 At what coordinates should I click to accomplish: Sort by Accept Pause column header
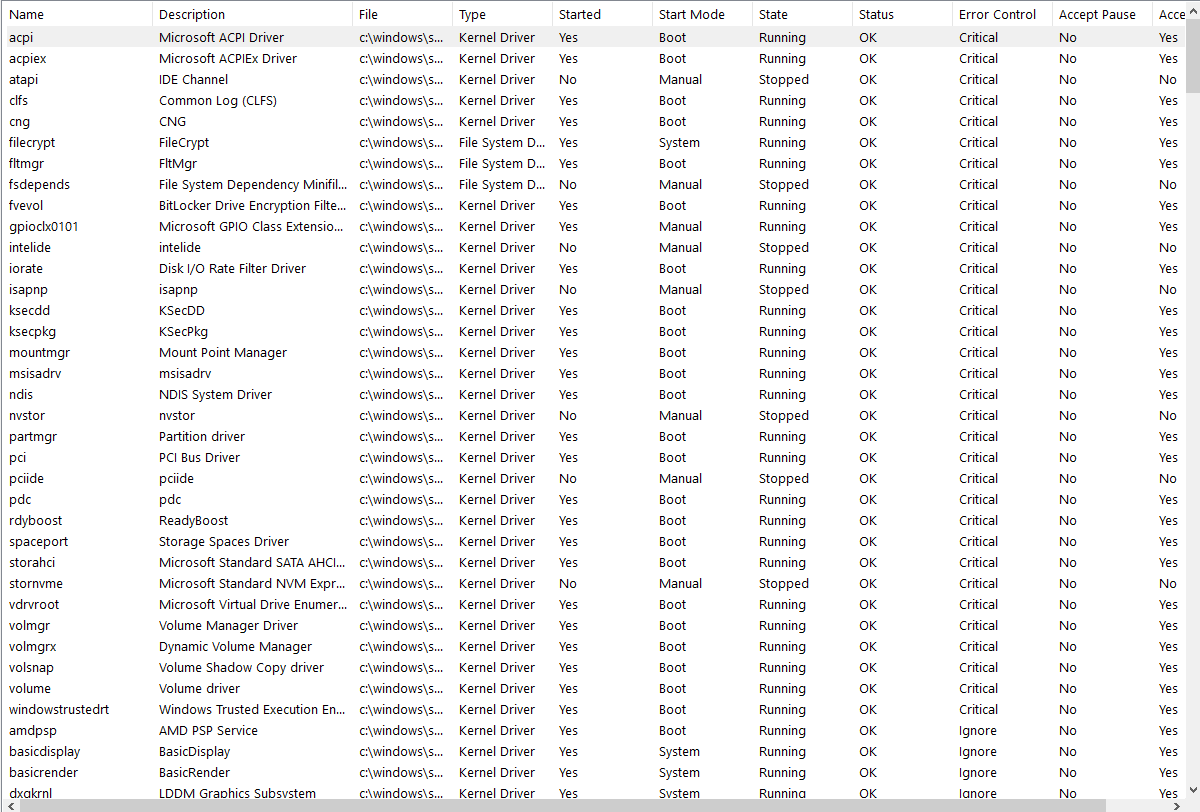click(x=1102, y=14)
